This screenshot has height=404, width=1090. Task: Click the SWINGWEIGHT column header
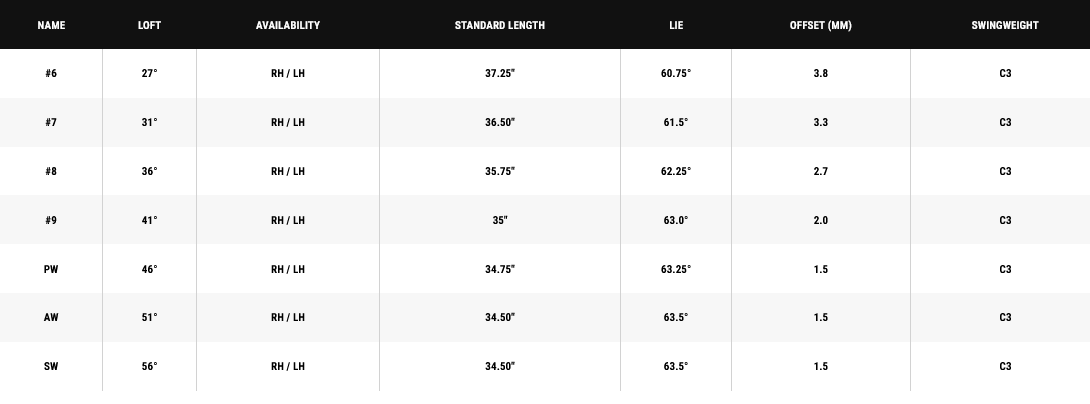click(x=1004, y=25)
